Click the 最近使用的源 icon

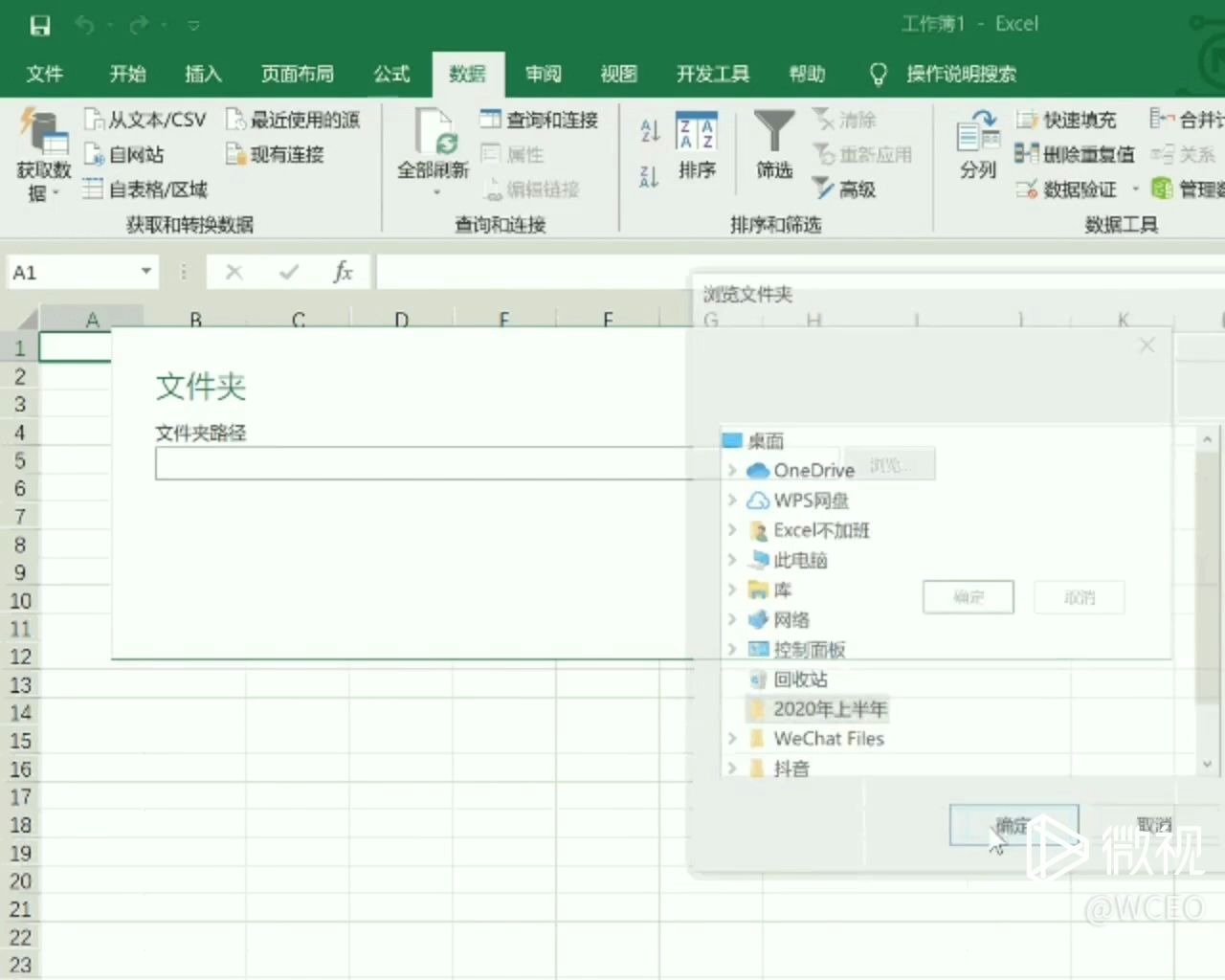[236, 119]
